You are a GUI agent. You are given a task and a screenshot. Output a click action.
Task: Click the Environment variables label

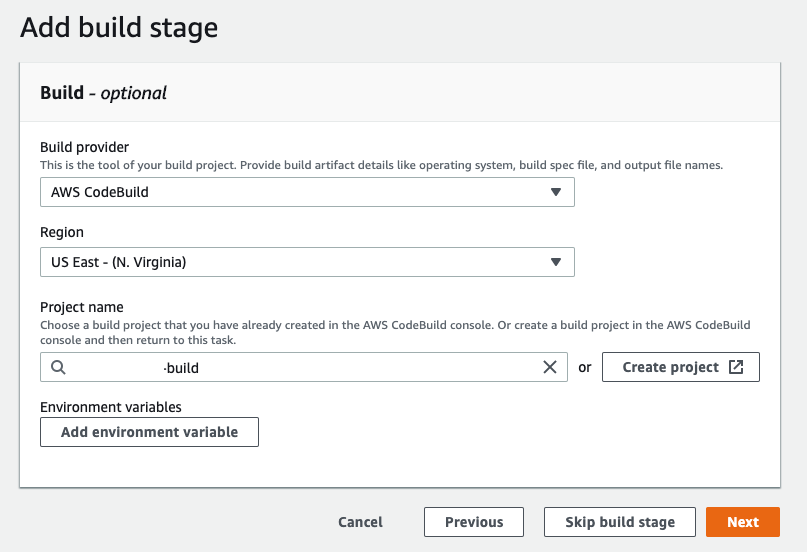pos(109,407)
